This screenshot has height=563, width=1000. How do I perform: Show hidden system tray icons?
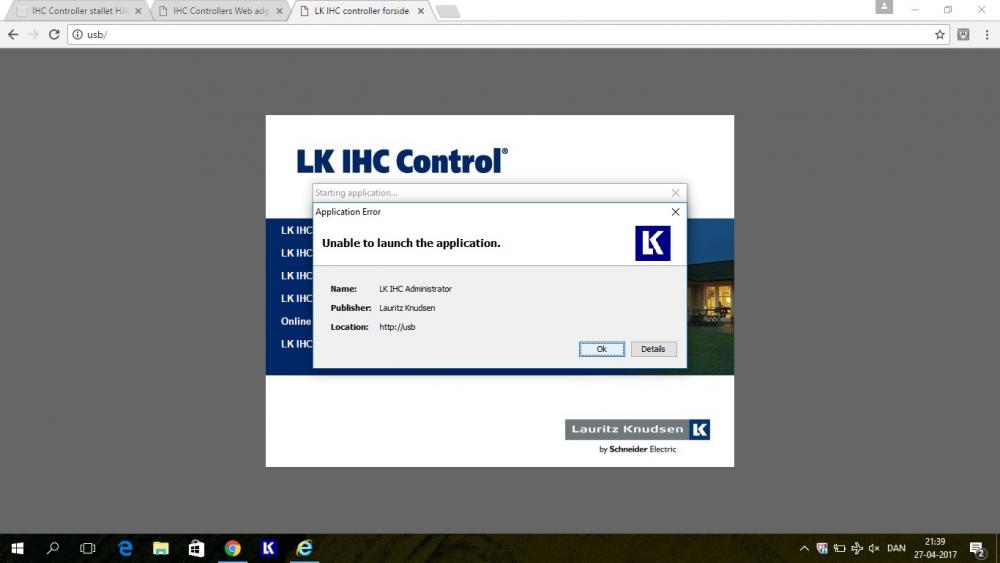coord(804,548)
